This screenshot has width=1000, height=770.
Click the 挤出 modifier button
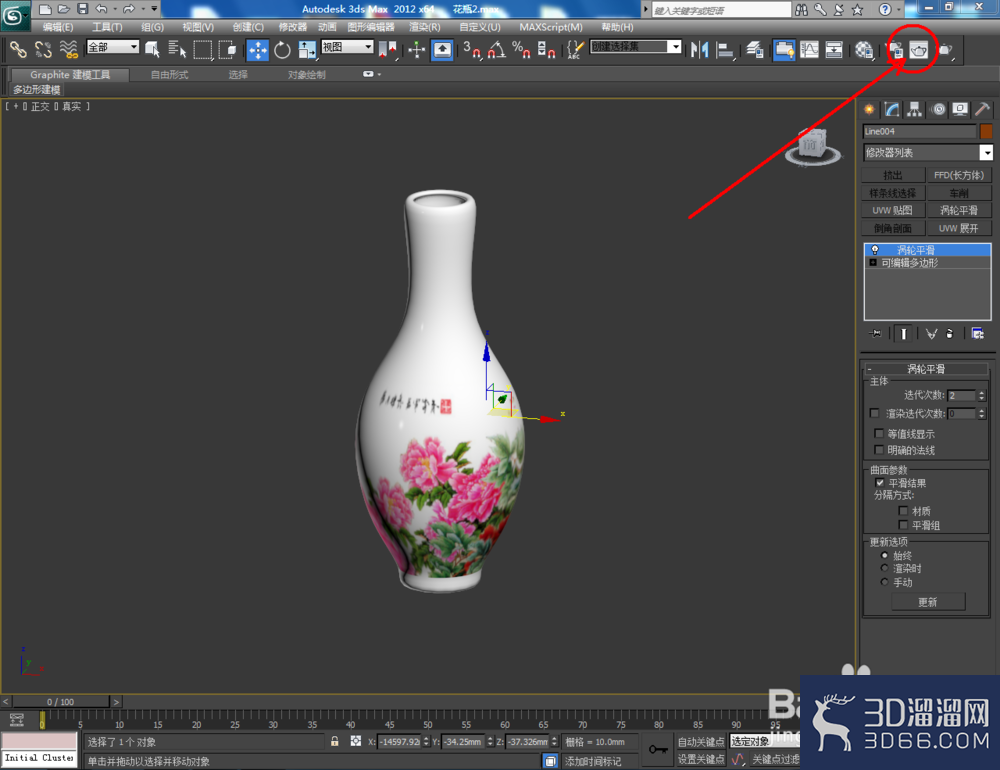(x=893, y=175)
